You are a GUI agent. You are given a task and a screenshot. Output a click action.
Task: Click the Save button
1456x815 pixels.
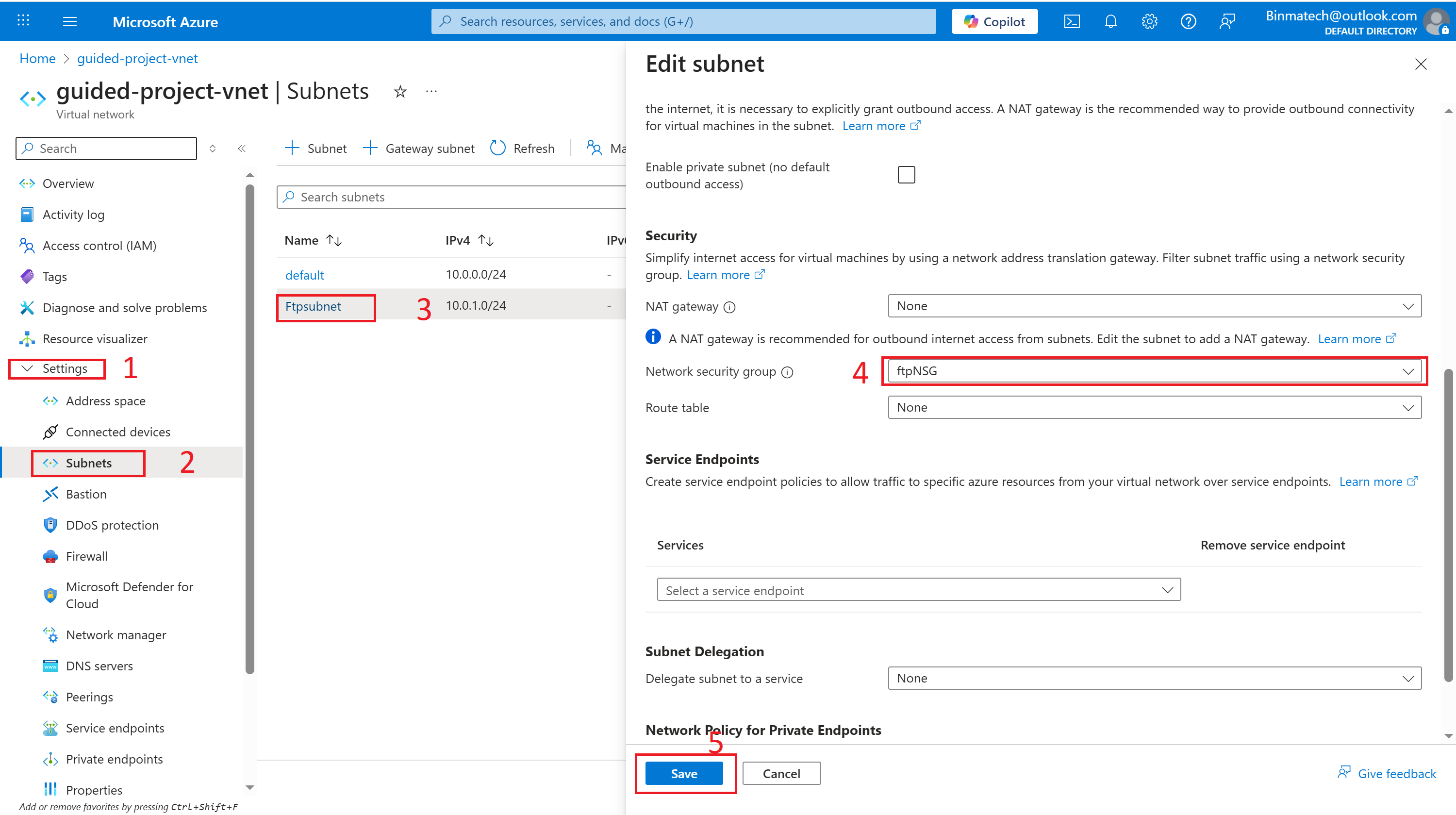(x=684, y=773)
